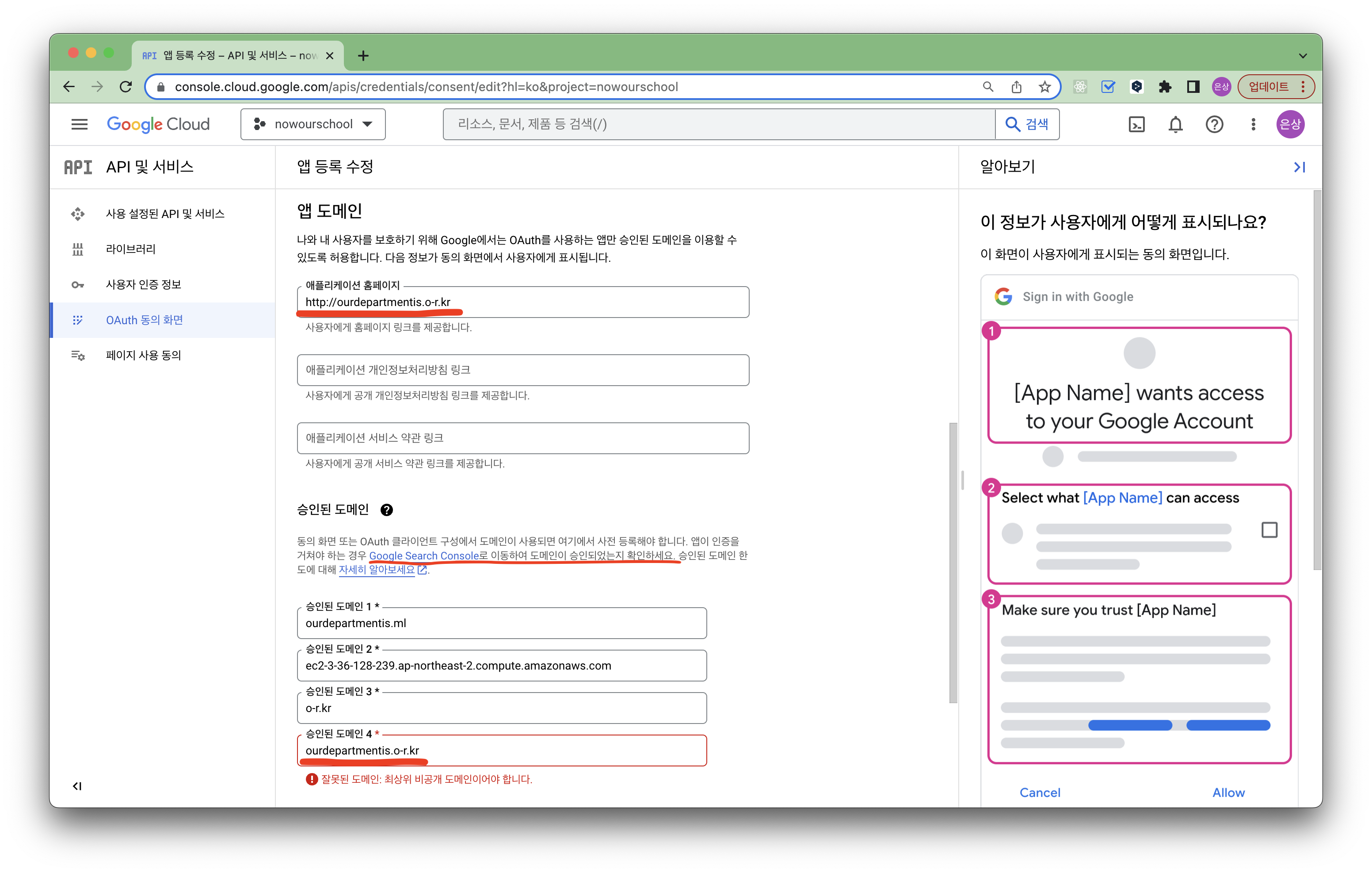Open the notifications bell
This screenshot has width=1372, height=873.
pyautogui.click(x=1175, y=124)
